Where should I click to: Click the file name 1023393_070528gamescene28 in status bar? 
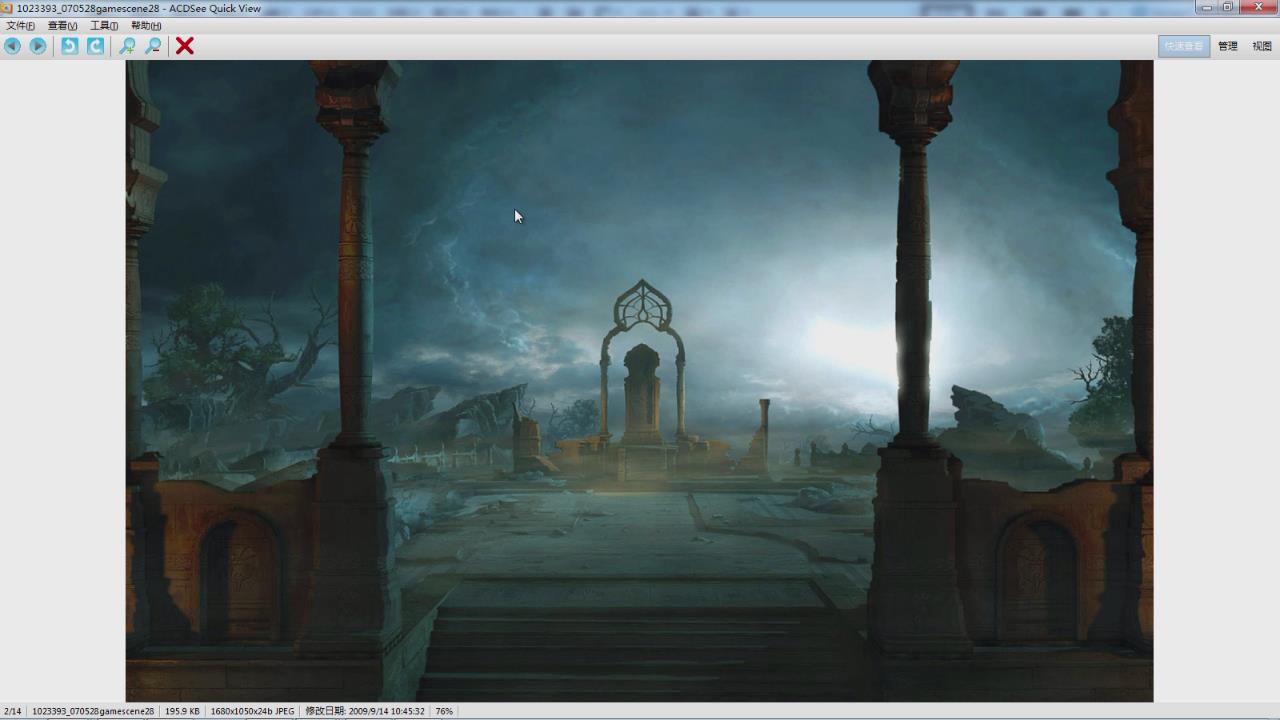(x=93, y=712)
